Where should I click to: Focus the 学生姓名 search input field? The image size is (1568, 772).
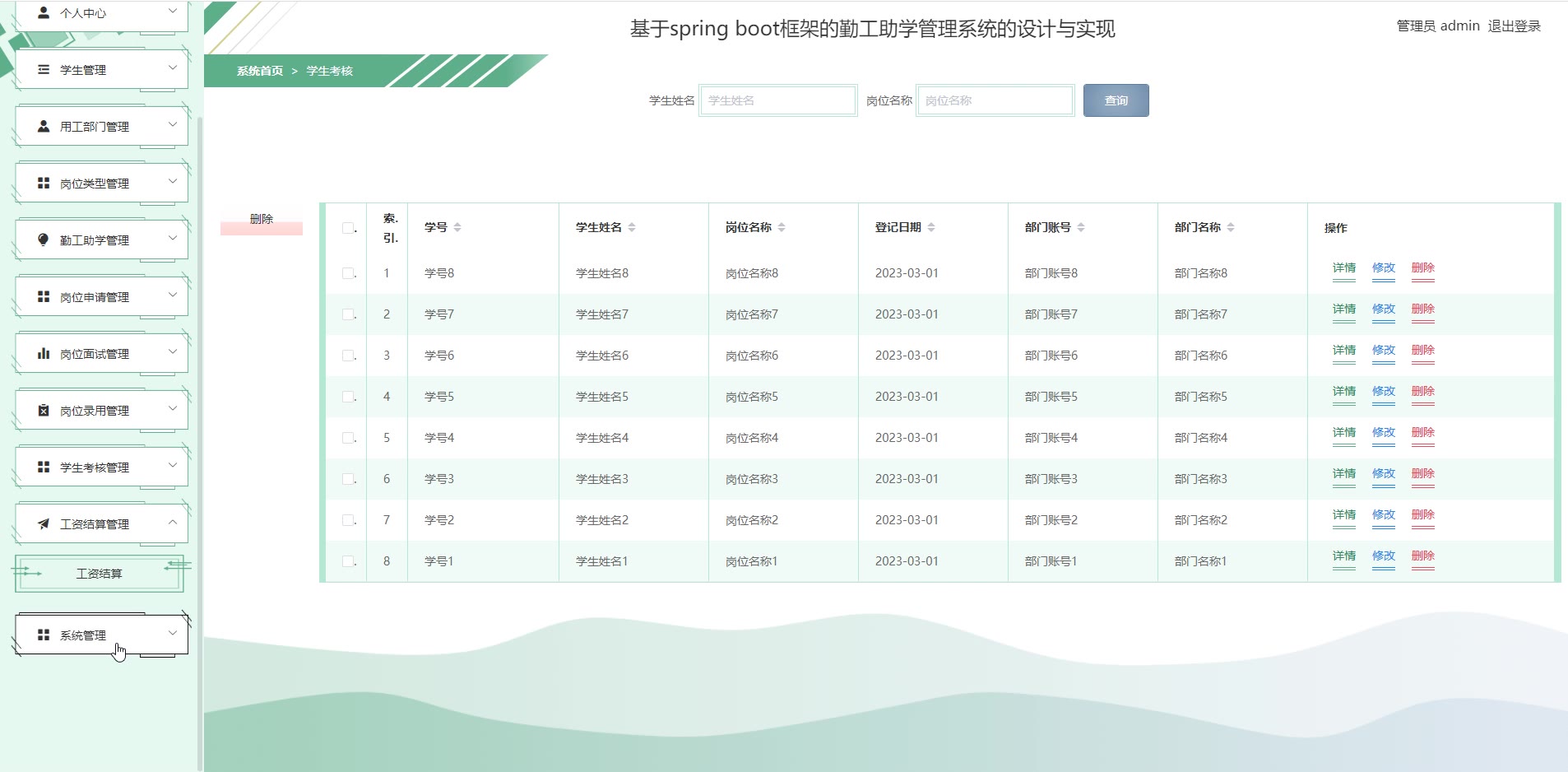(x=777, y=100)
